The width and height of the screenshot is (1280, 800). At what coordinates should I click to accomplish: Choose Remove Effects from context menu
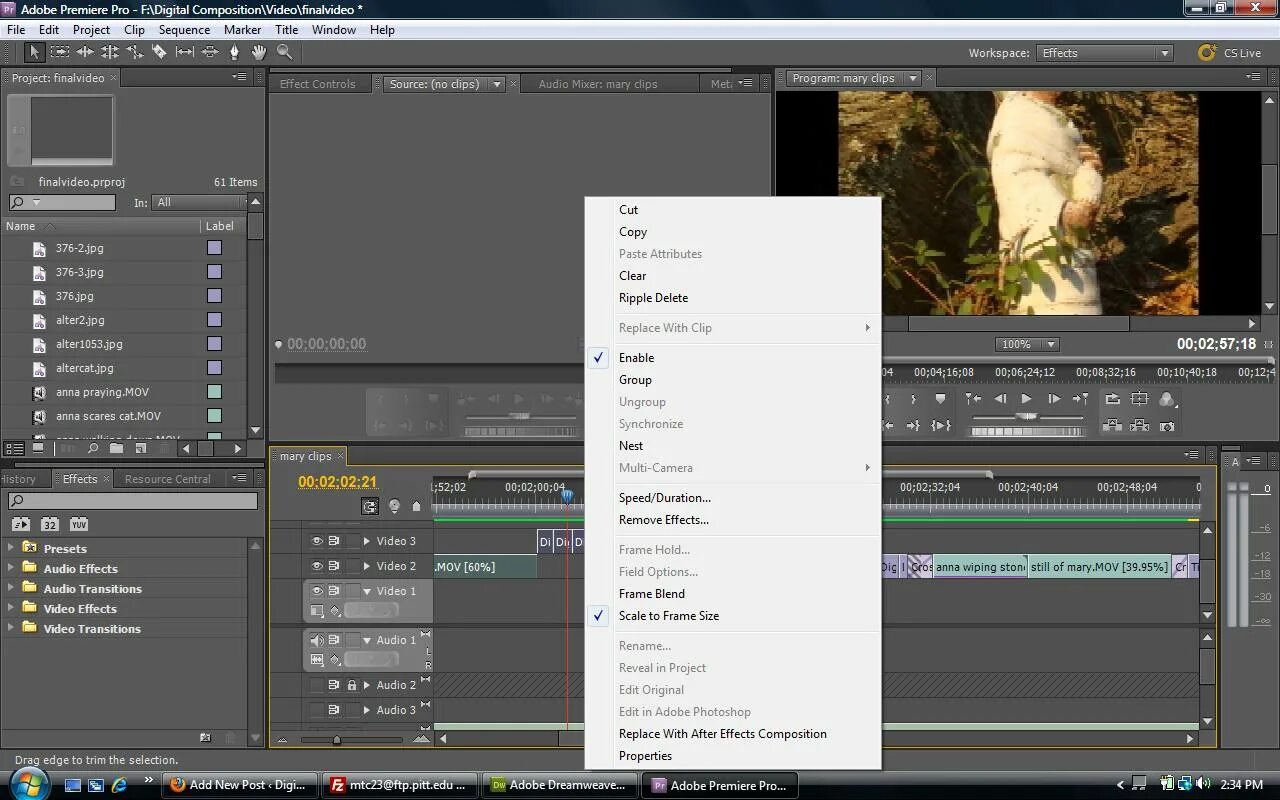point(732,520)
